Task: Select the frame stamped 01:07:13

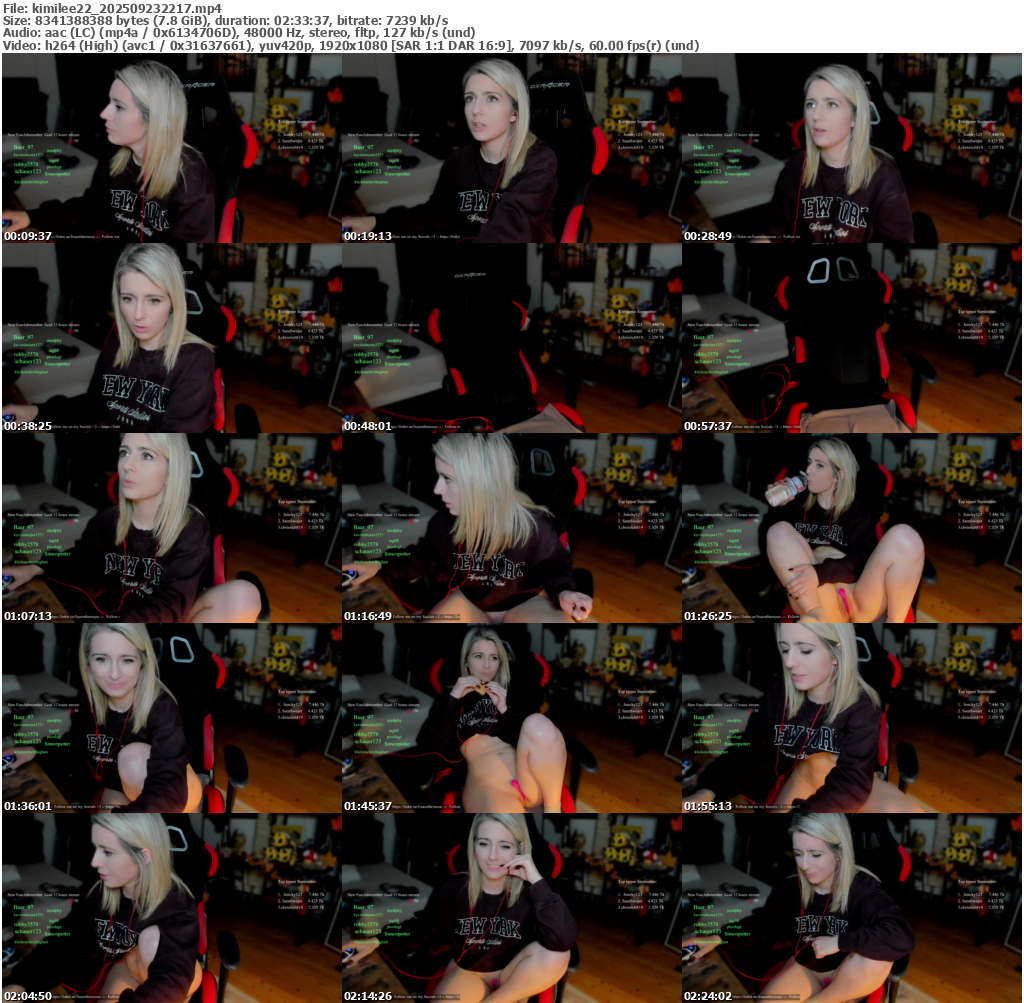Action: (x=172, y=528)
